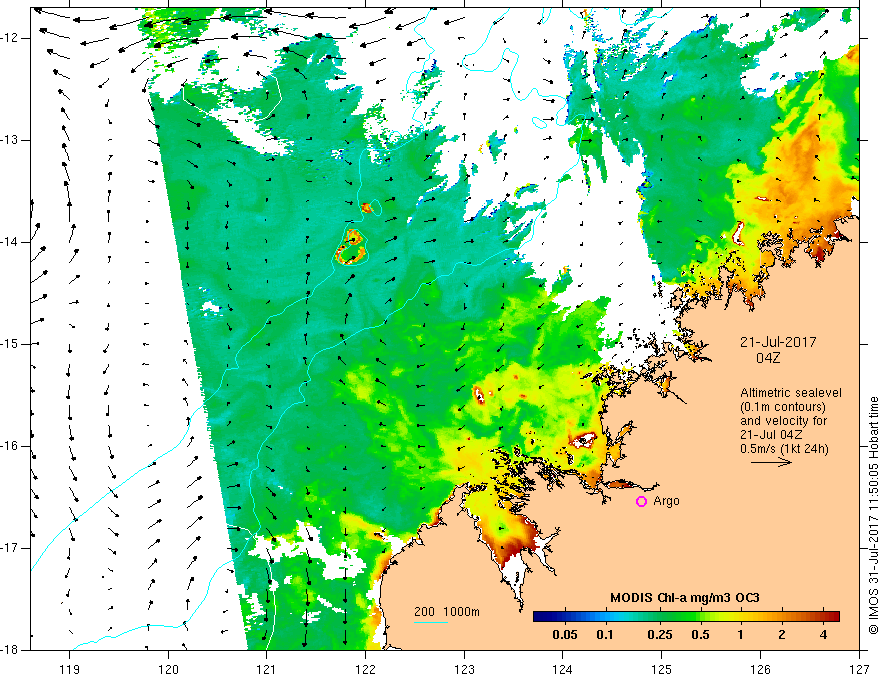Click latitude axis label '-13'
This screenshot has height=680, width=880.
click(x=10, y=140)
